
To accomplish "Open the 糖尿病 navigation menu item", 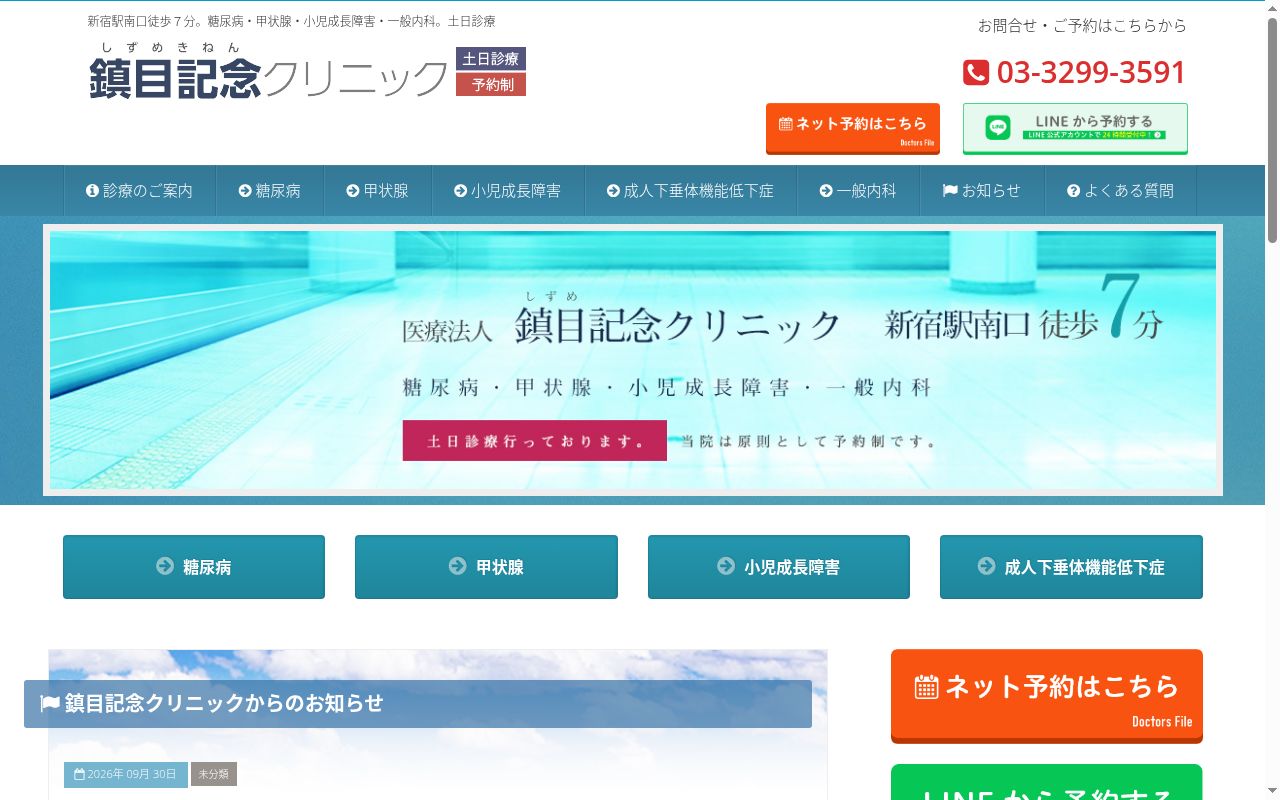I will tap(270, 190).
